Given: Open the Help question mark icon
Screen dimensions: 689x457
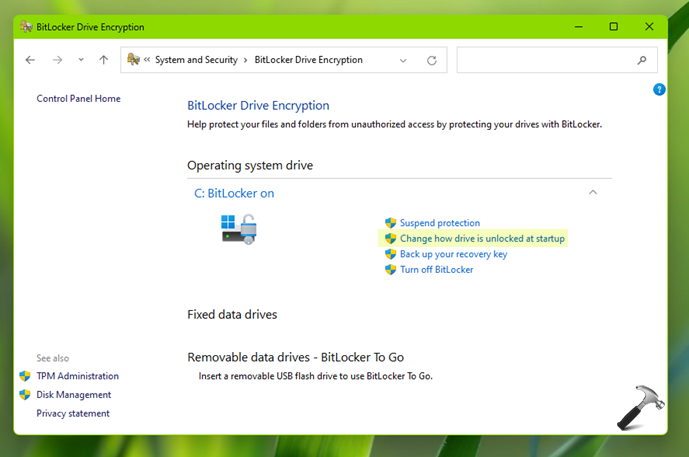Looking at the screenshot, I should click(x=659, y=89).
